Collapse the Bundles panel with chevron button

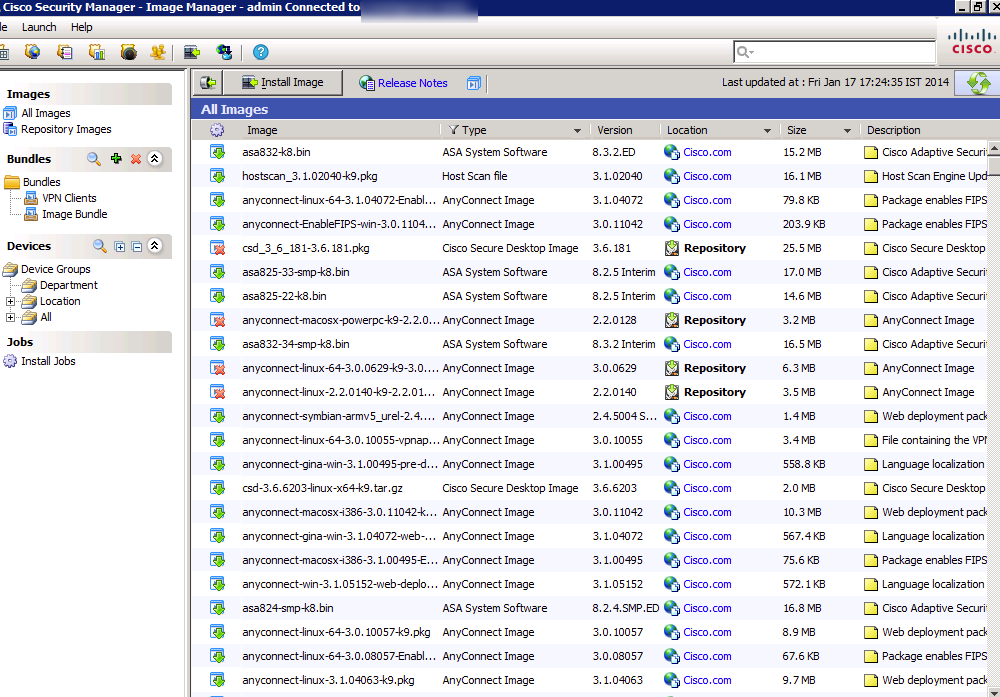point(154,159)
